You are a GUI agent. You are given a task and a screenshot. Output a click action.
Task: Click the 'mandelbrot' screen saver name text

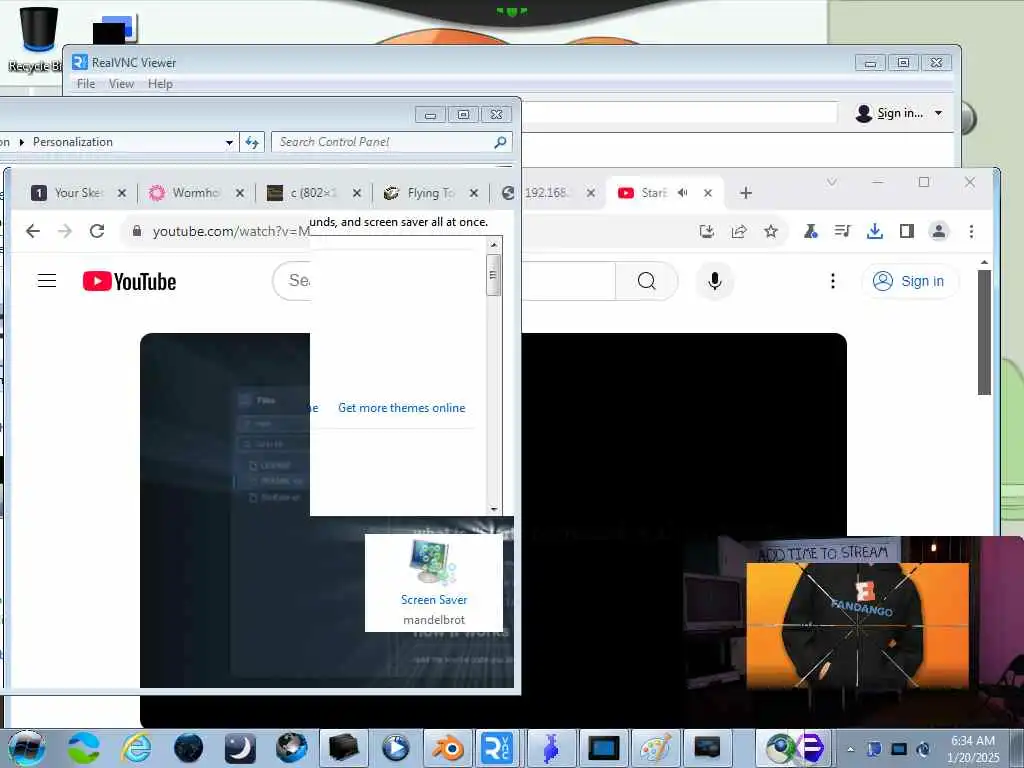(x=434, y=620)
